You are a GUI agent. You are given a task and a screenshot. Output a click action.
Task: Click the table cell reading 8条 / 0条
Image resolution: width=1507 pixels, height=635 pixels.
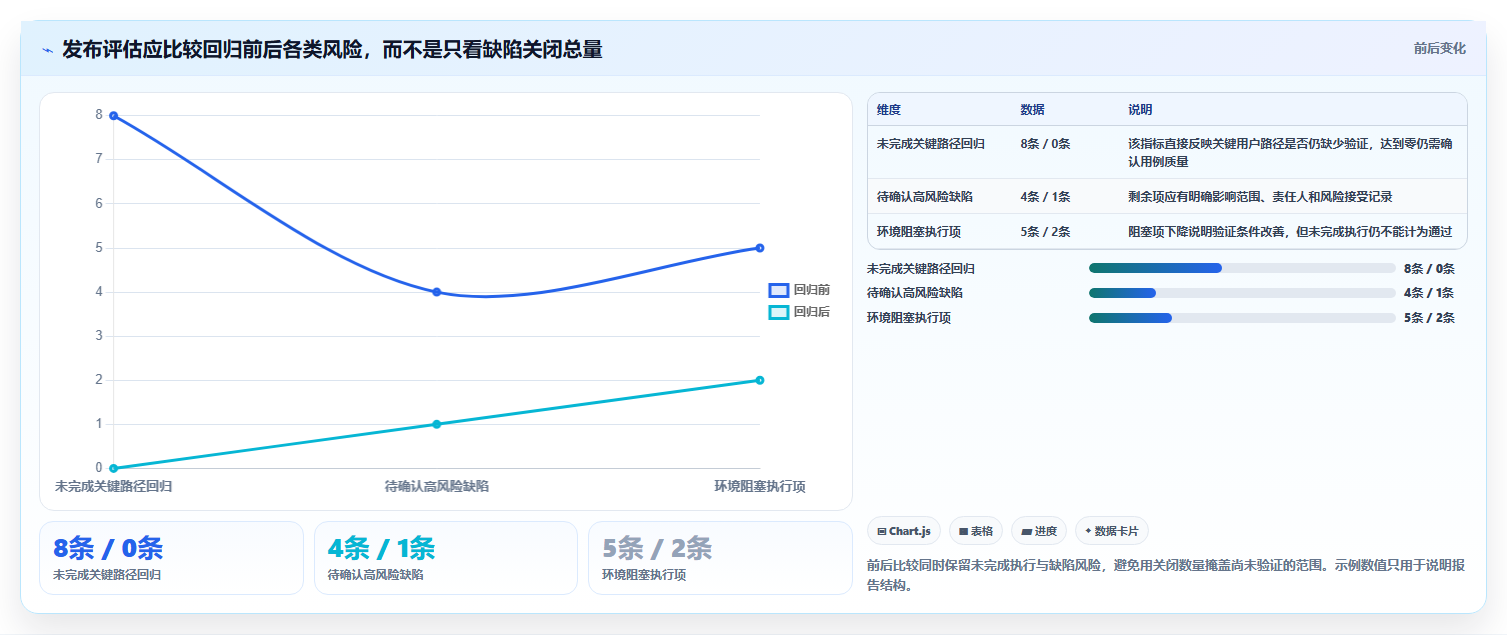[x=1045, y=144]
